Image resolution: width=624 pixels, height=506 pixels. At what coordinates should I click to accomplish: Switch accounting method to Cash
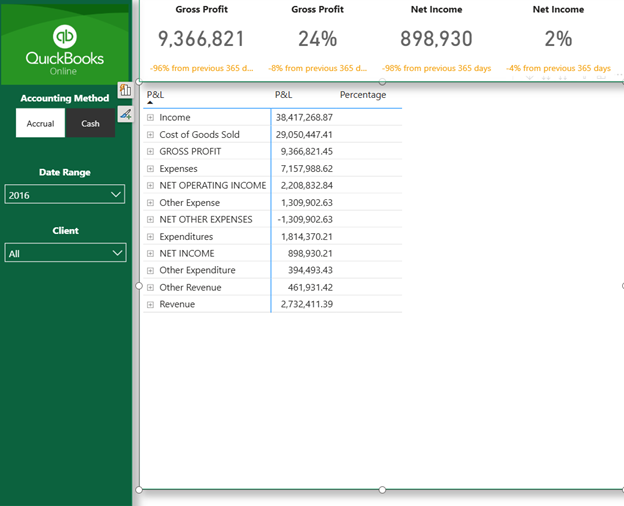tap(91, 123)
